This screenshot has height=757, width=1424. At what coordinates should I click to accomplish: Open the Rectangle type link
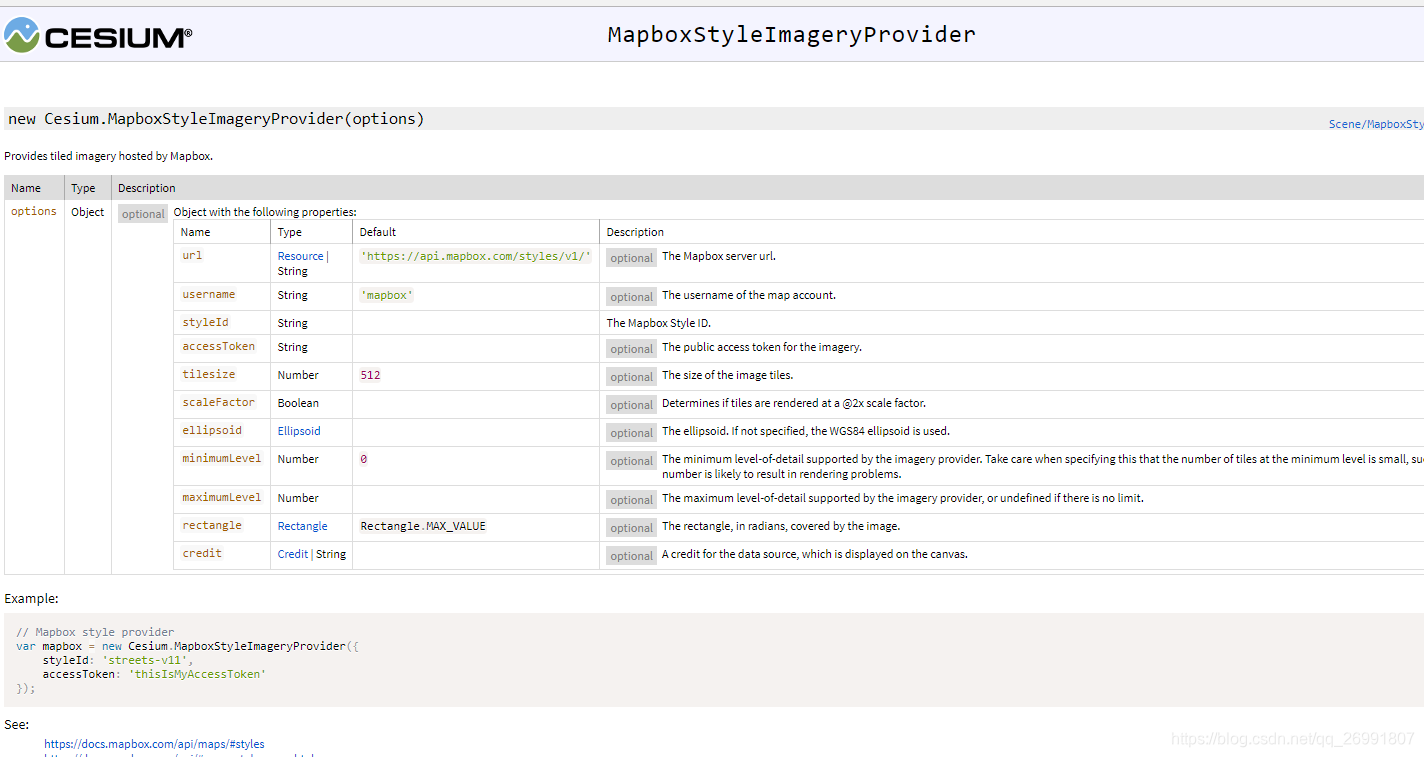[x=302, y=526]
